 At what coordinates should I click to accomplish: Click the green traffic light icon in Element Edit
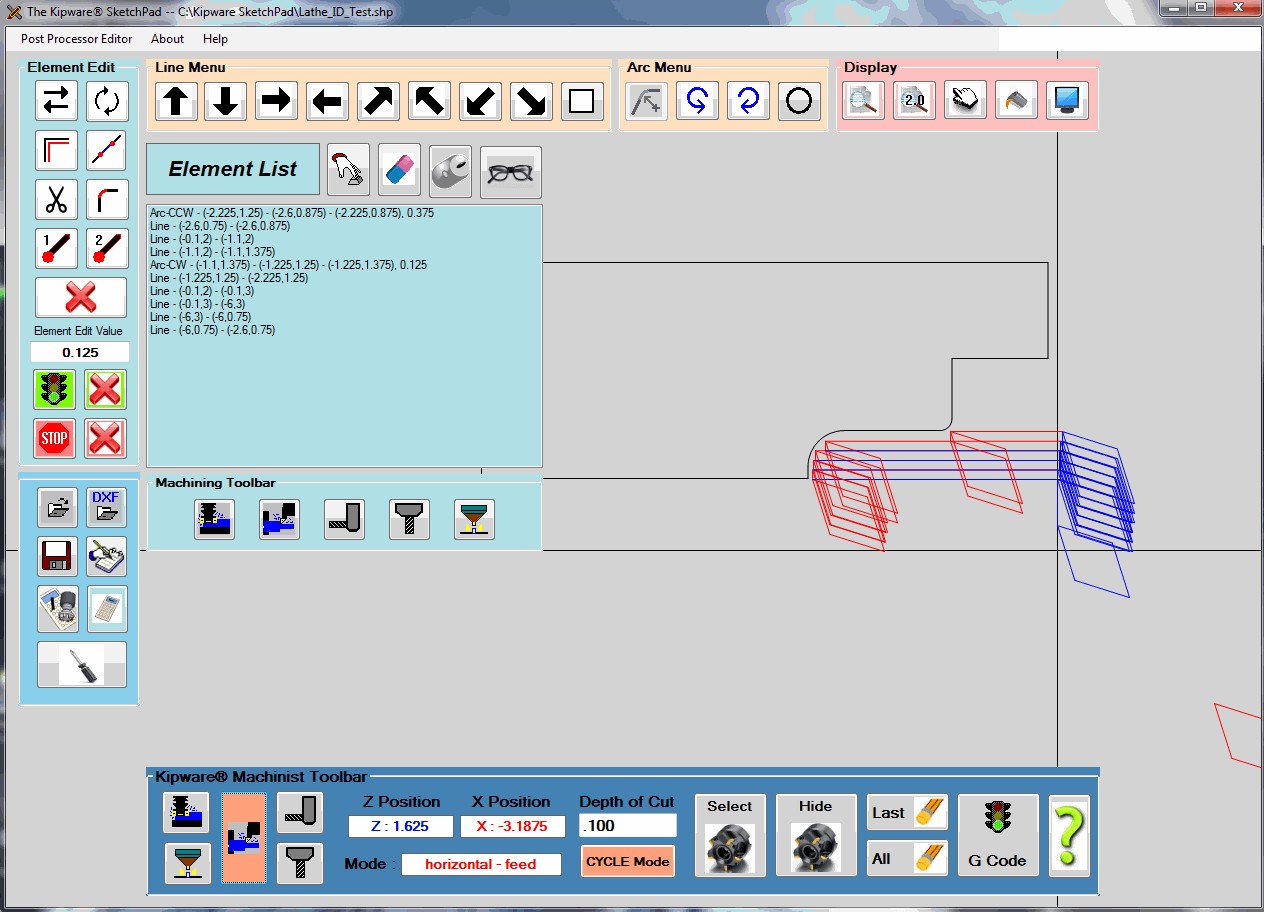[55, 389]
